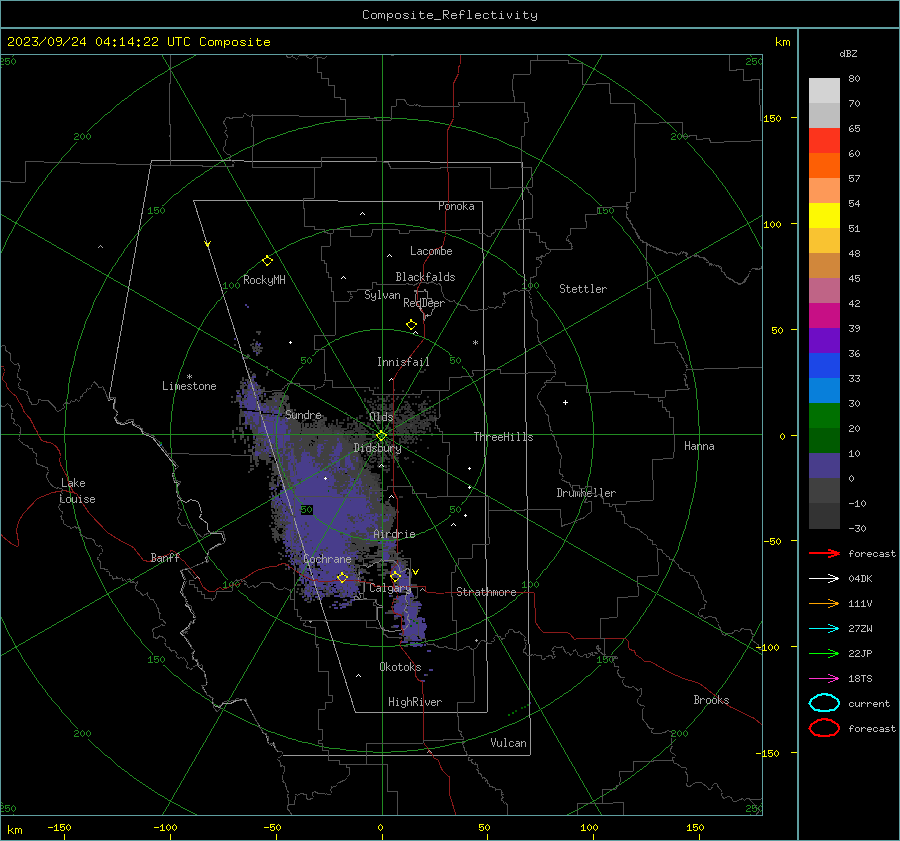The height and width of the screenshot is (841, 900).
Task: Click the Brooks city label
Action: click(711, 700)
